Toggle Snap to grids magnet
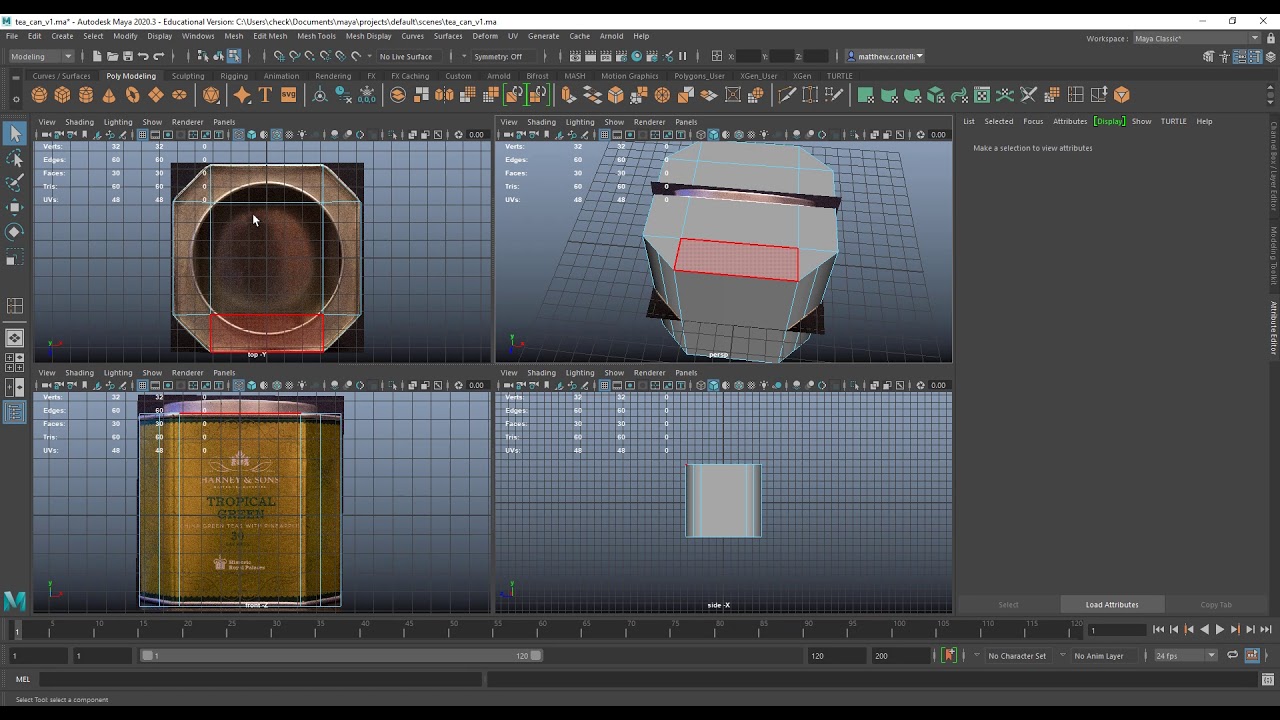The width and height of the screenshot is (1280, 720). point(279,56)
